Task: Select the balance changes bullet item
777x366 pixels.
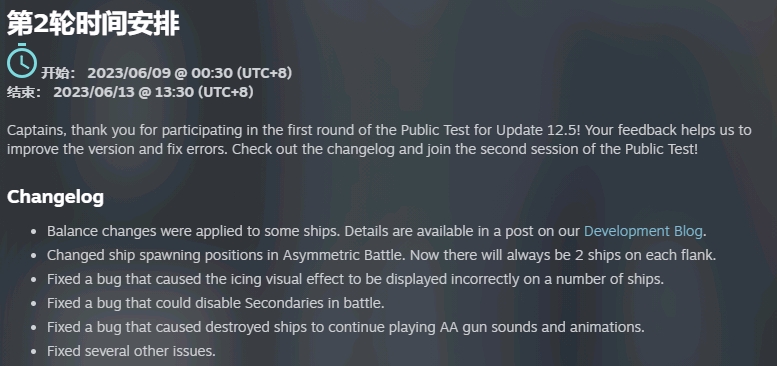Action: coord(377,231)
